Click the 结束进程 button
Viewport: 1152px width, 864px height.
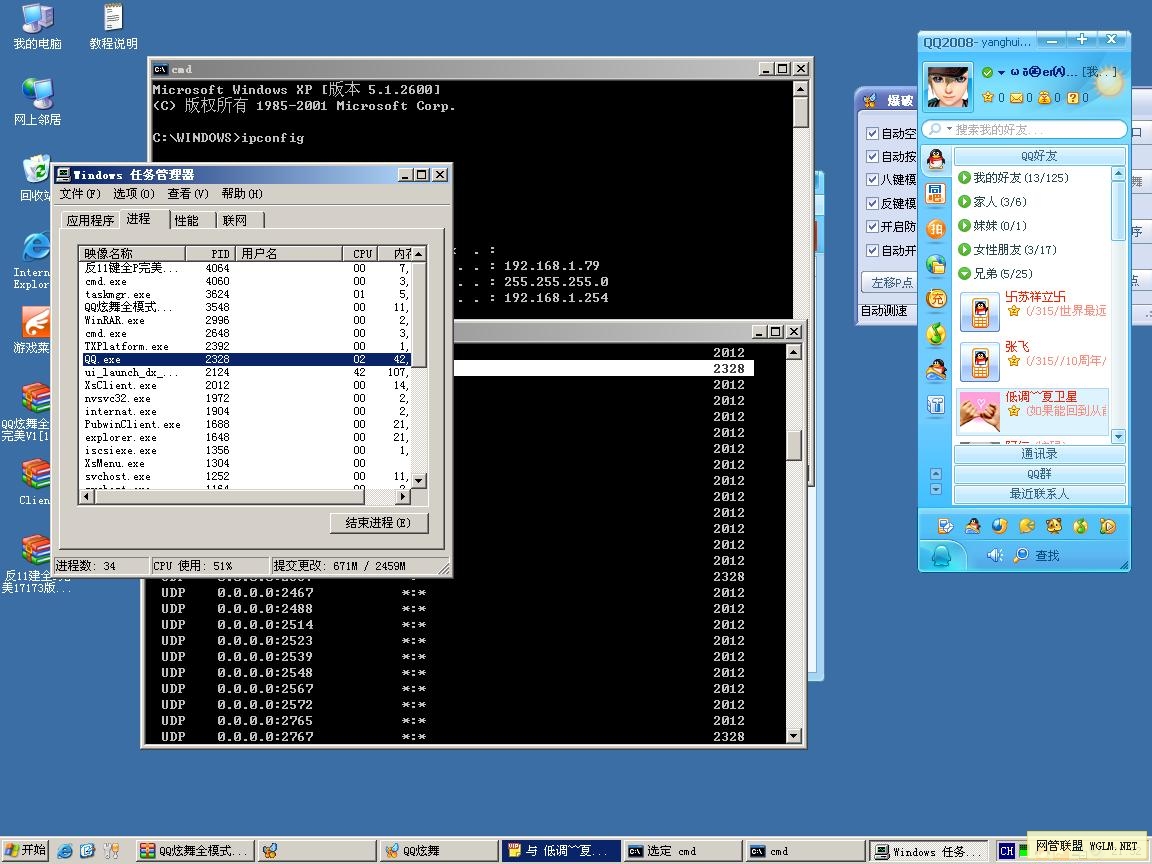pos(379,523)
